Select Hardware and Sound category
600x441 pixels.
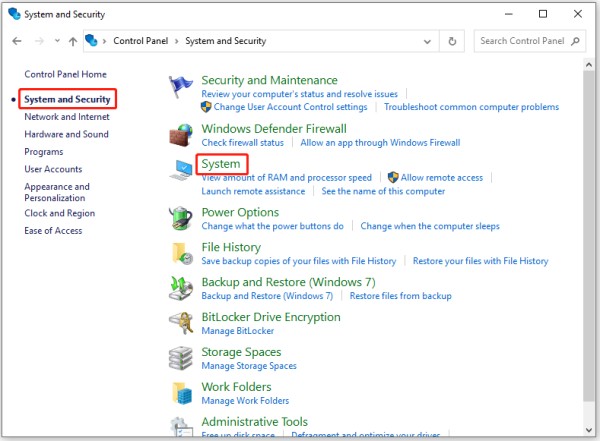coord(66,134)
